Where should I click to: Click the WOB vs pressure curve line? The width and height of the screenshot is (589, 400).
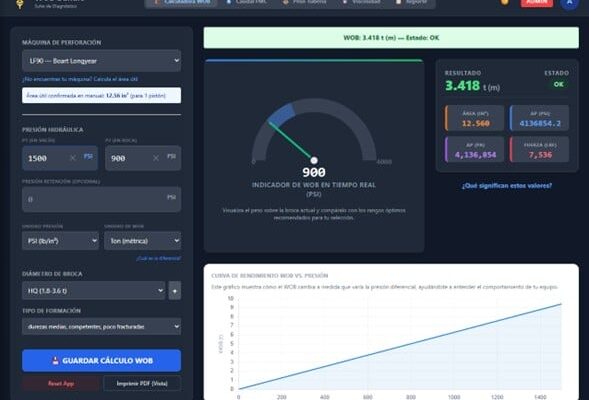tap(400, 346)
